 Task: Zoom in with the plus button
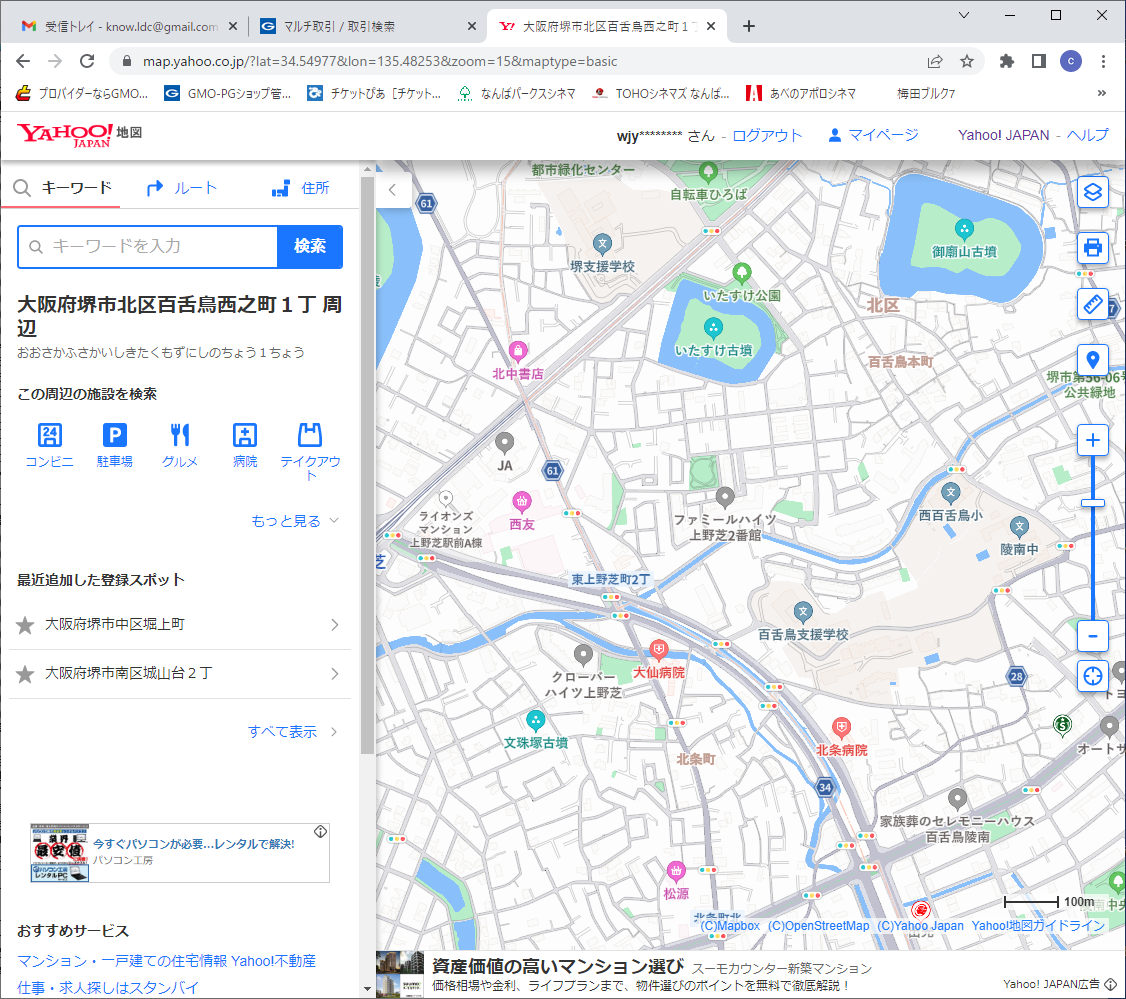point(1092,440)
